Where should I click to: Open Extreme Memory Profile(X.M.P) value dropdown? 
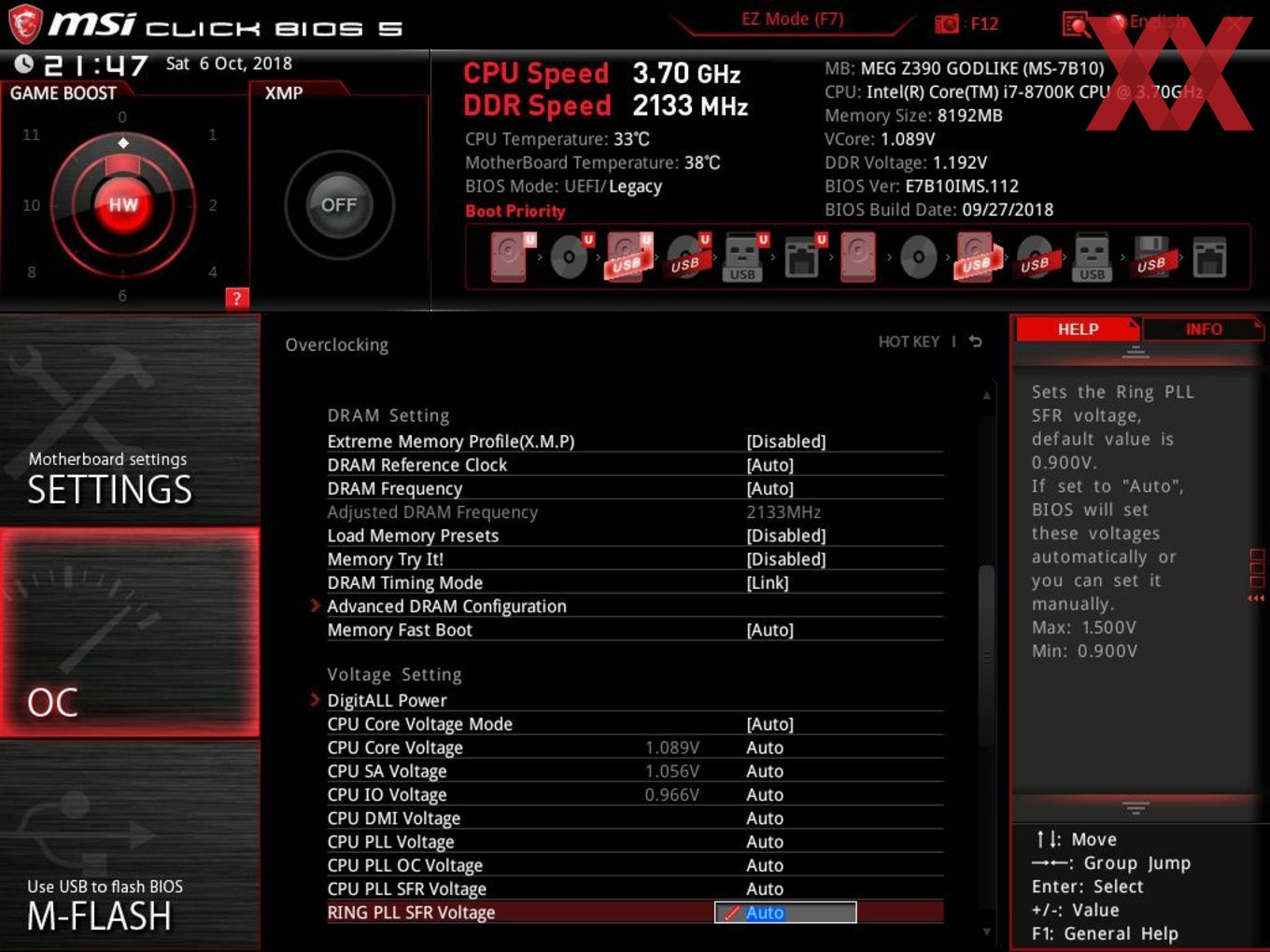click(786, 441)
